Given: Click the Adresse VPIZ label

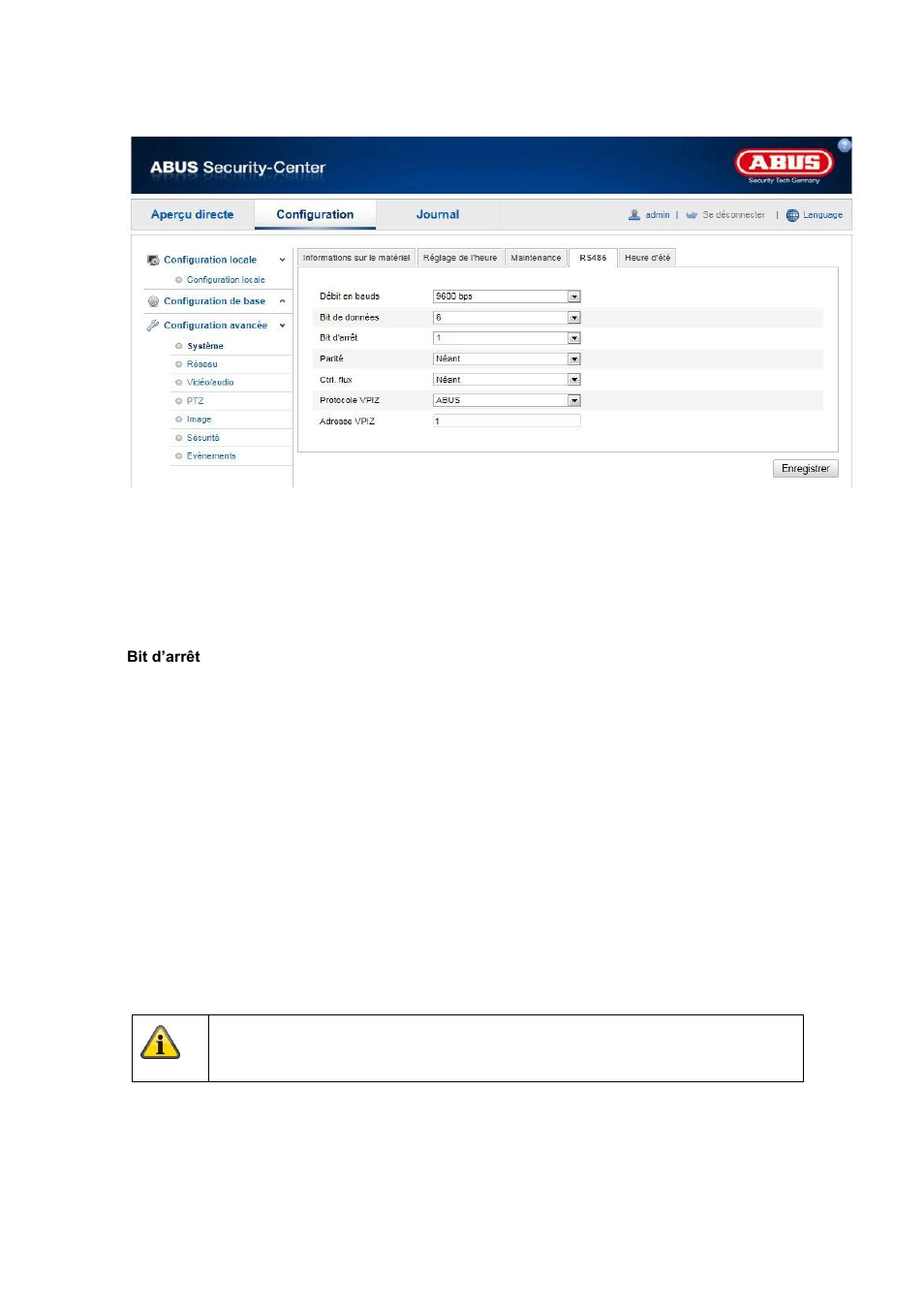Looking at the screenshot, I should pyautogui.click(x=347, y=421).
